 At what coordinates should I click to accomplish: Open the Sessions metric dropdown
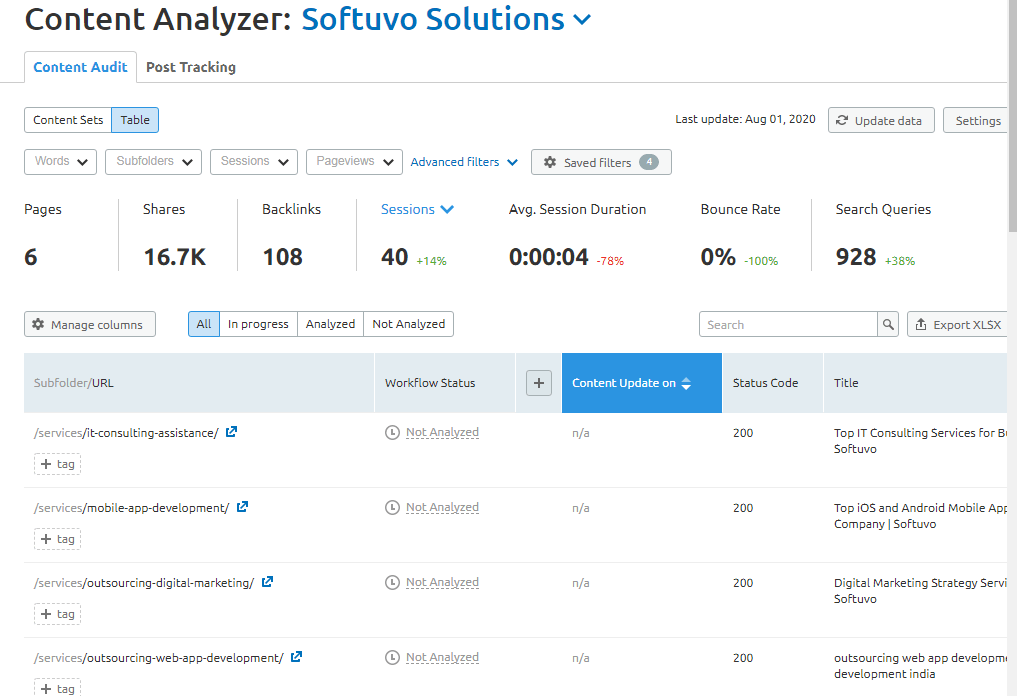[417, 209]
